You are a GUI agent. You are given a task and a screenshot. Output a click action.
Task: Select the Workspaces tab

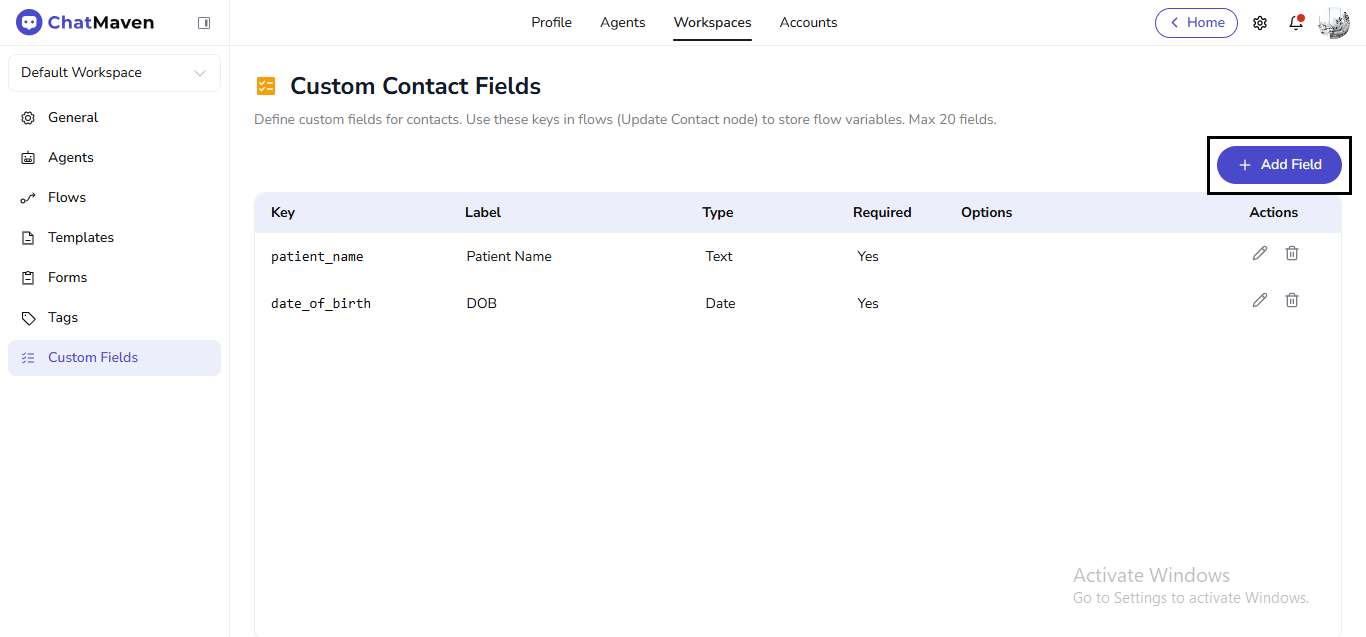pos(712,22)
